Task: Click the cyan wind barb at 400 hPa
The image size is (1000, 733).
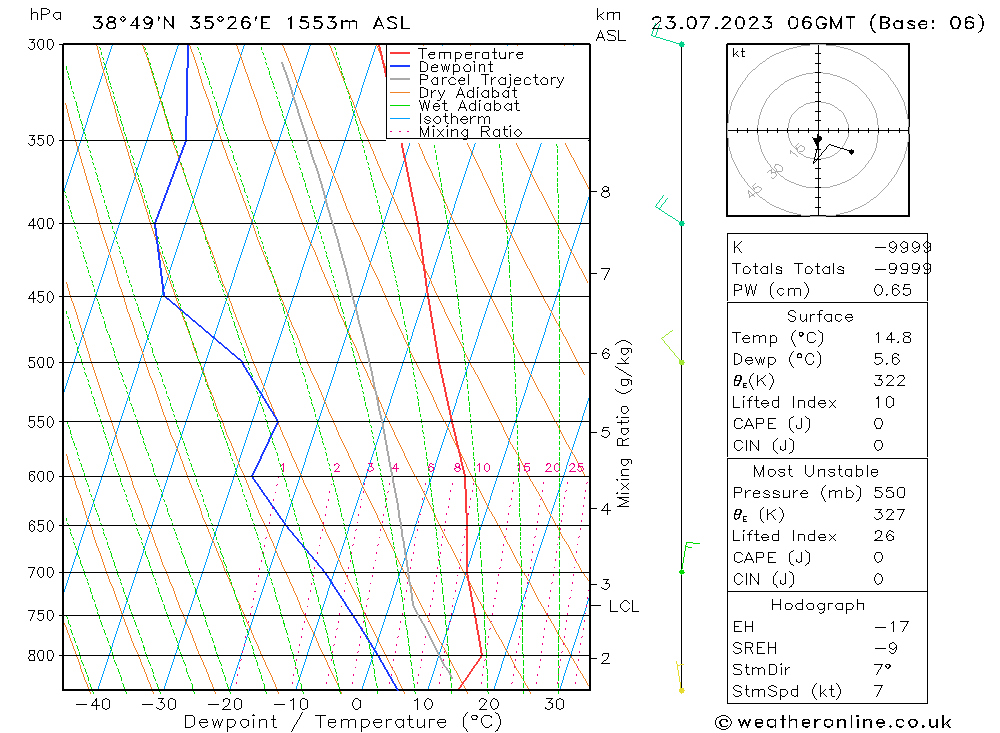Action: [x=668, y=212]
